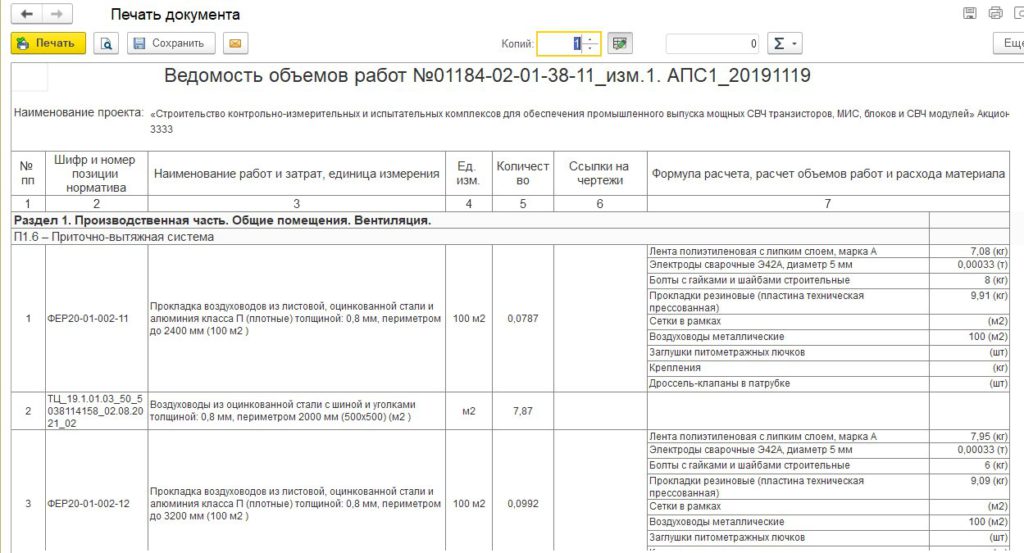Image resolution: width=1024 pixels, height=553 pixels.
Task: Click the work description with периметром до 2400 мм
Action: [x=296, y=319]
